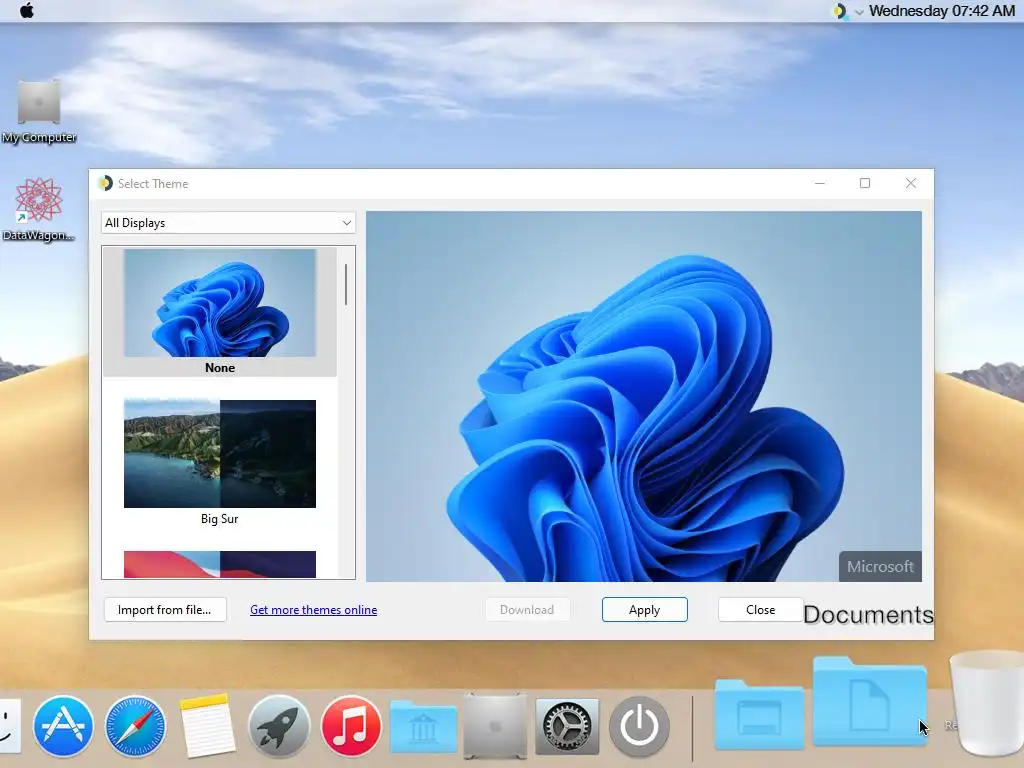This screenshot has width=1024, height=768.
Task: Close the Select Theme window with X
Action: 911,184
